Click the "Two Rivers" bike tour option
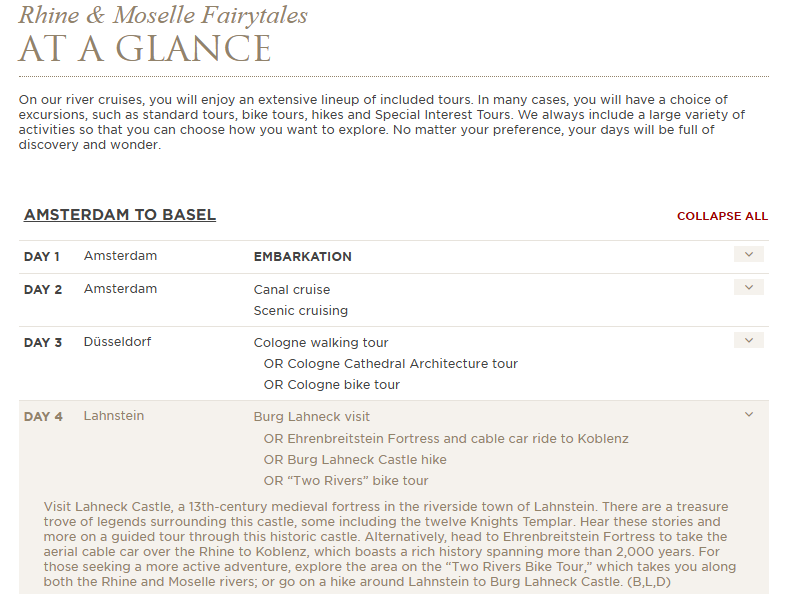Image resolution: width=811 pixels, height=594 pixels. pyautogui.click(x=346, y=481)
